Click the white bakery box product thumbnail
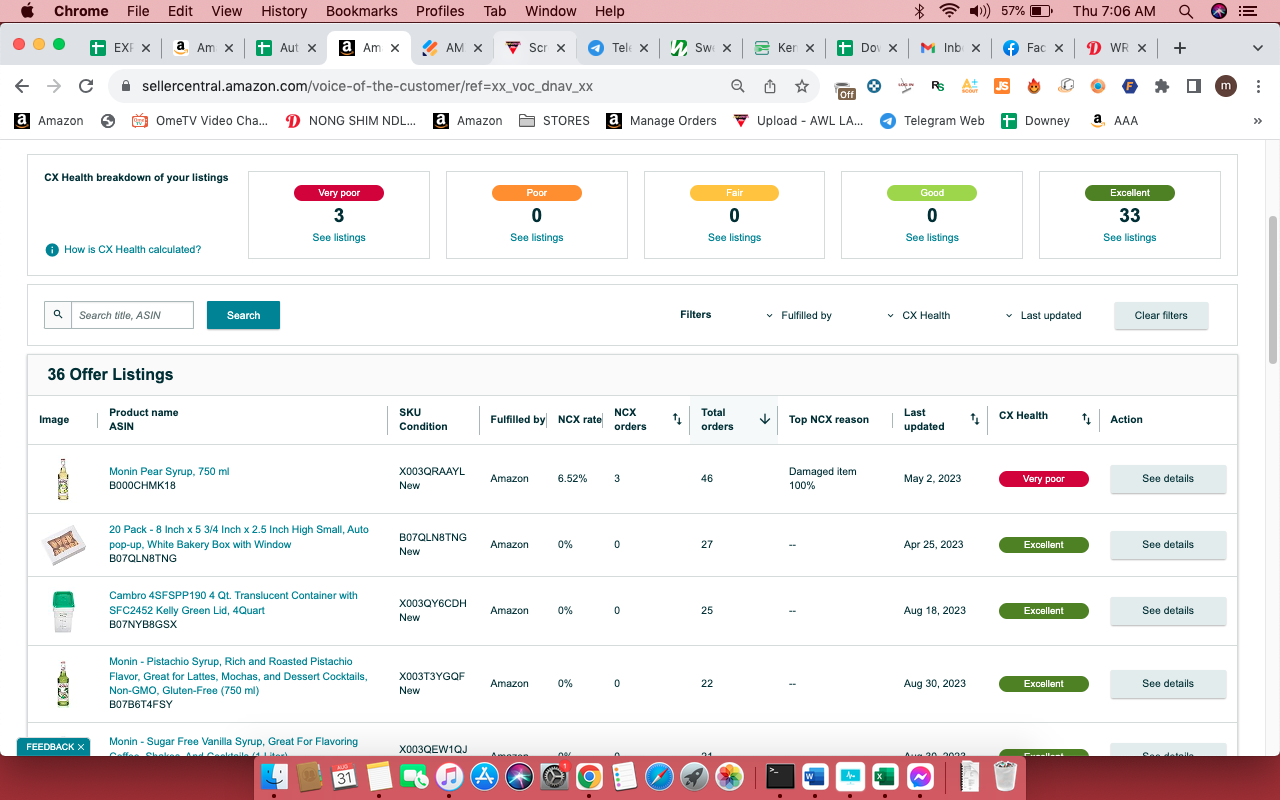Viewport: 1280px width, 800px height. click(63, 545)
